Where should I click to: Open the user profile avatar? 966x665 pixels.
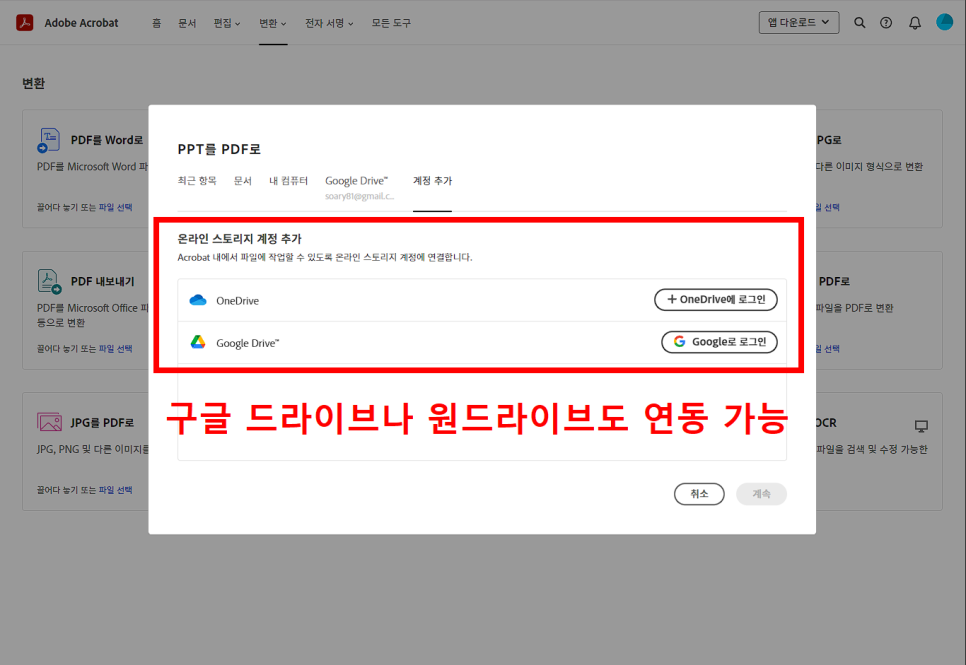[944, 22]
